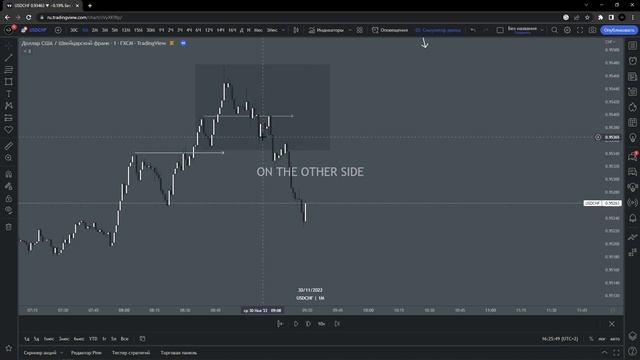Open favorites toolbar star at bottom left

click(9, 348)
